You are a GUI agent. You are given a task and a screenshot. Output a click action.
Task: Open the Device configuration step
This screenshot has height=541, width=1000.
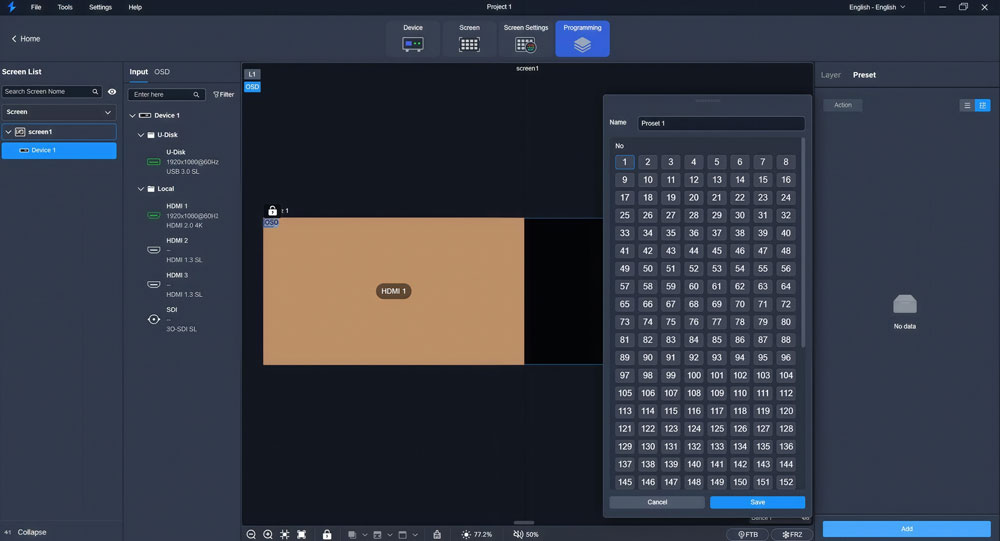413,38
